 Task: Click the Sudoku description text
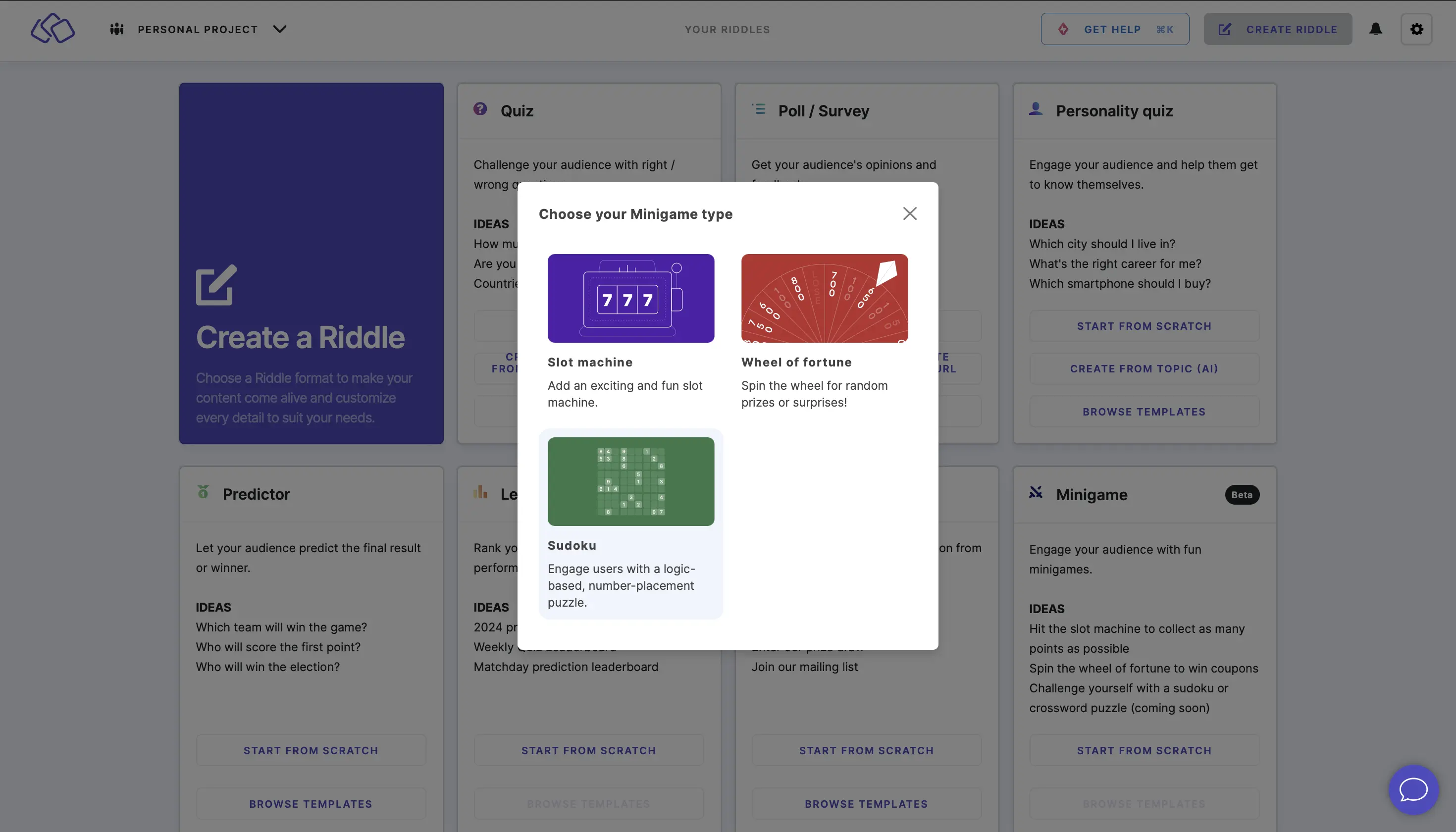tap(621, 586)
